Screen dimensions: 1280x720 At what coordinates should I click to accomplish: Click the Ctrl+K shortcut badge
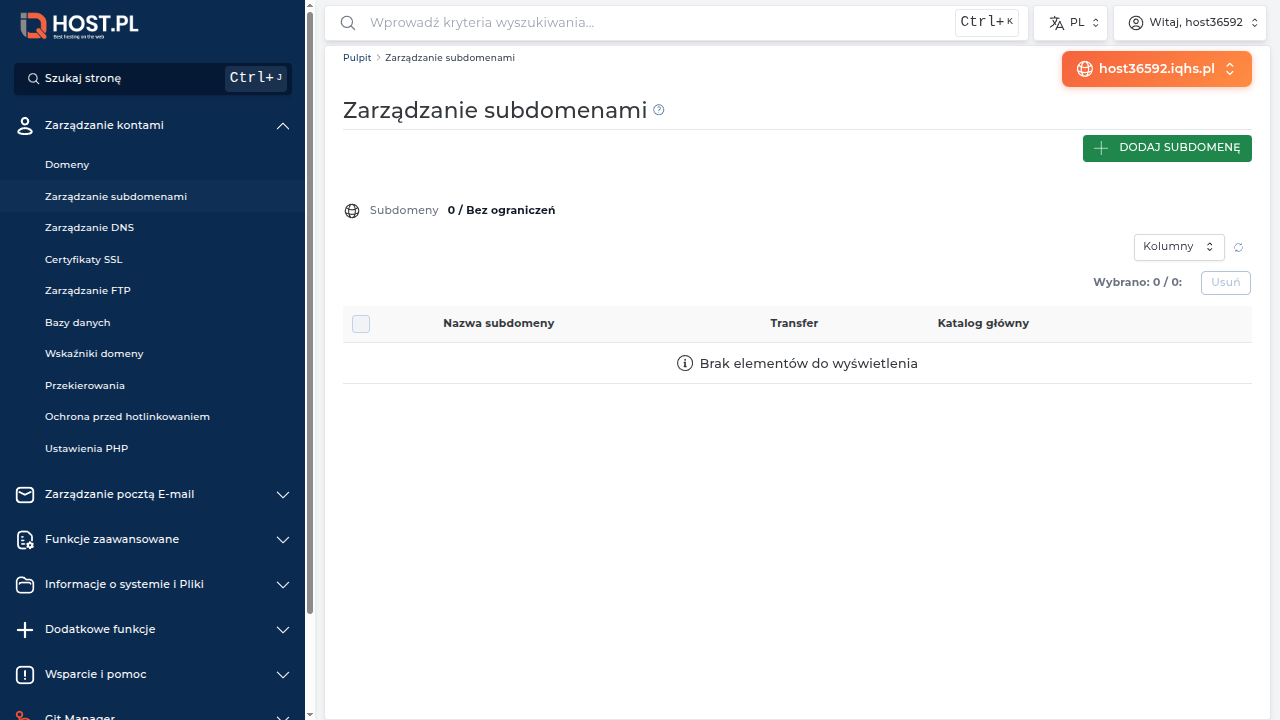pyautogui.click(x=987, y=22)
